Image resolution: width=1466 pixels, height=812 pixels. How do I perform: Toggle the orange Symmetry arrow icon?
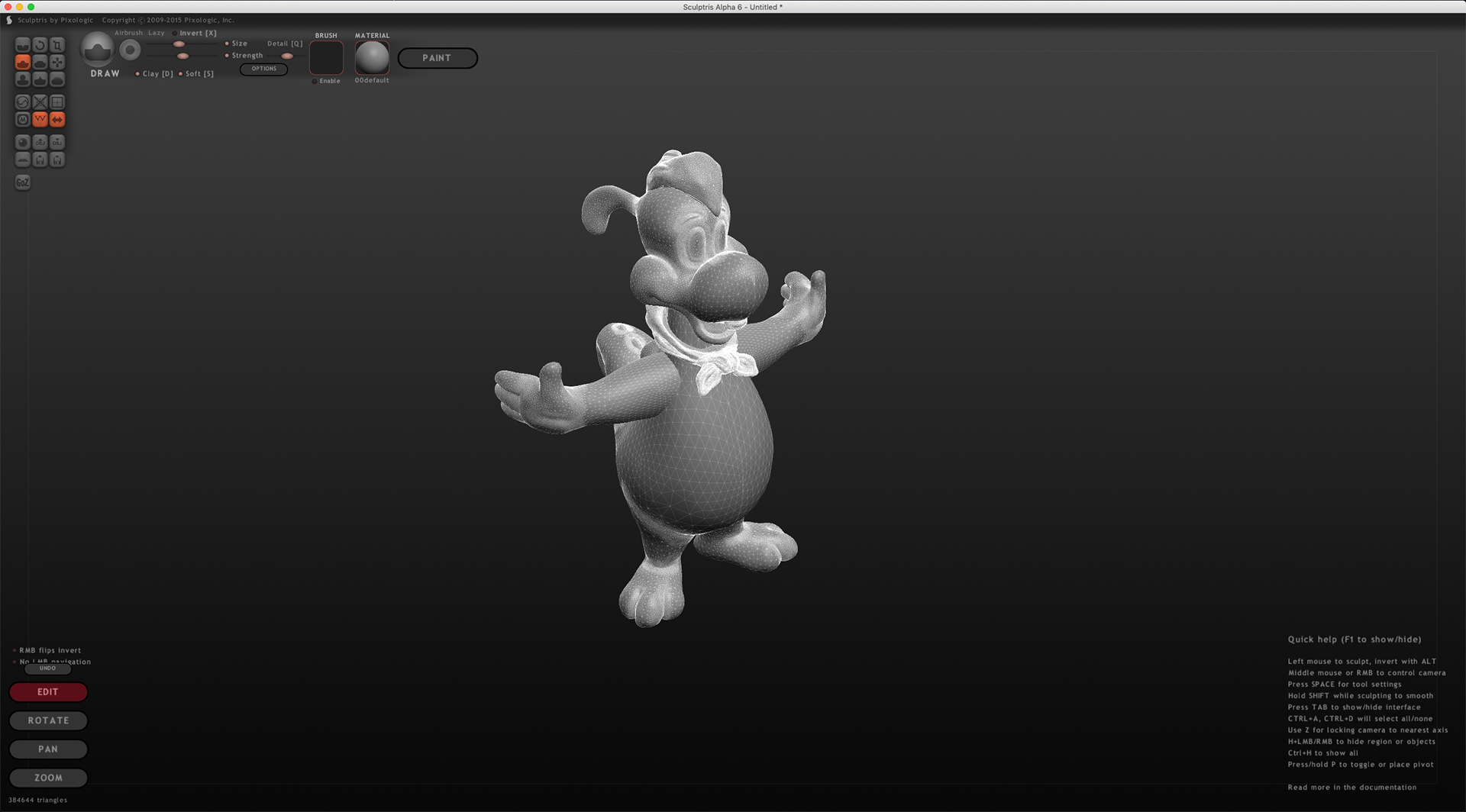(57, 120)
